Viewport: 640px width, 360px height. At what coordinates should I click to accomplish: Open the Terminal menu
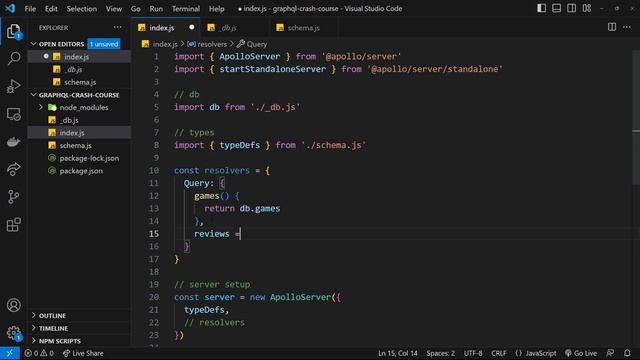coord(186,9)
